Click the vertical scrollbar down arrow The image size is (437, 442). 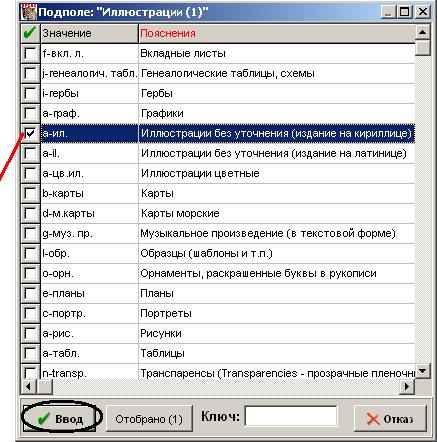click(x=423, y=371)
